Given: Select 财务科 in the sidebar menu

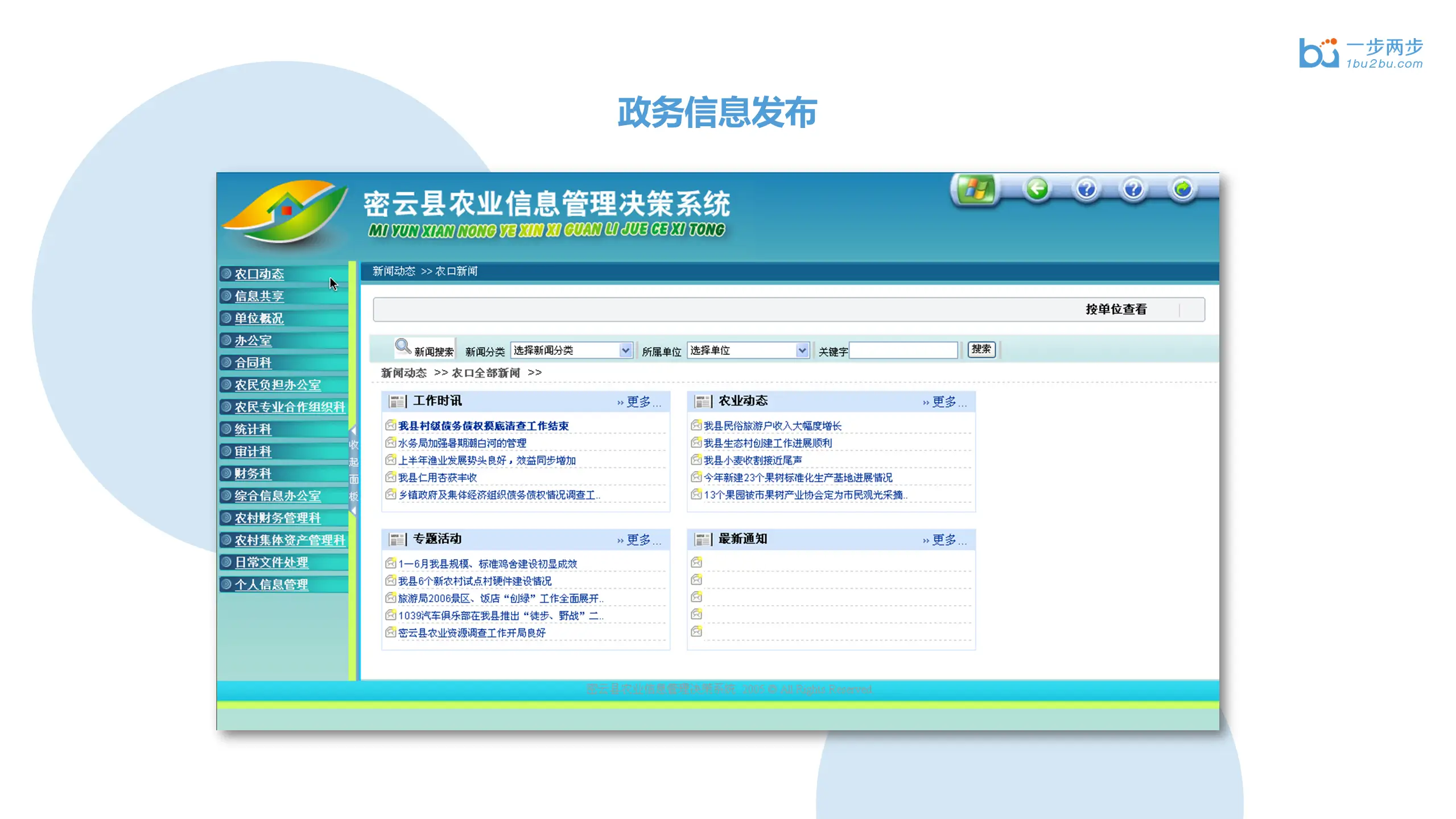Looking at the screenshot, I should click(x=253, y=474).
